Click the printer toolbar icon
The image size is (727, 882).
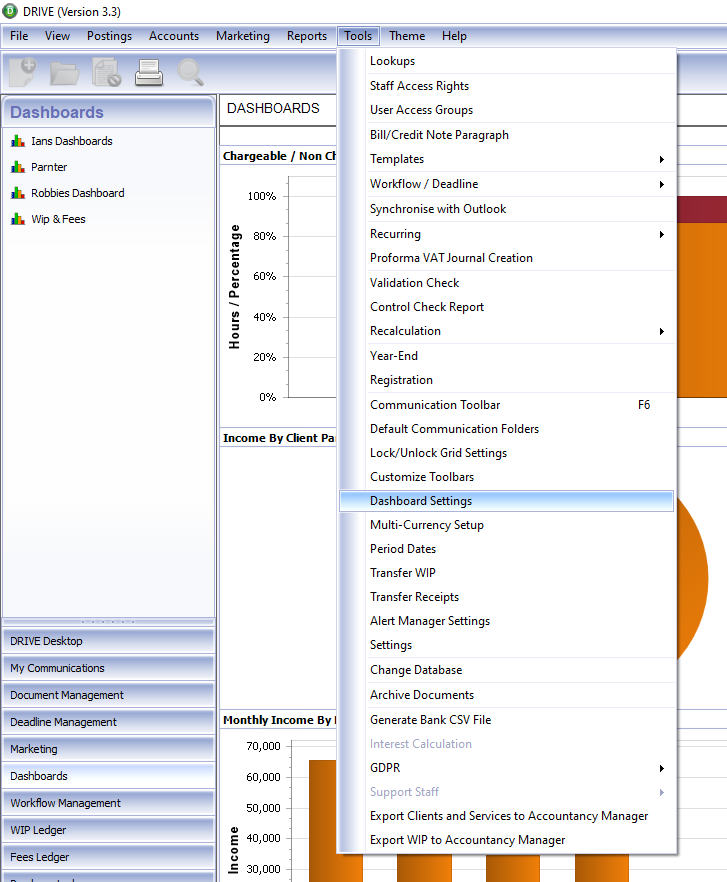tap(149, 73)
